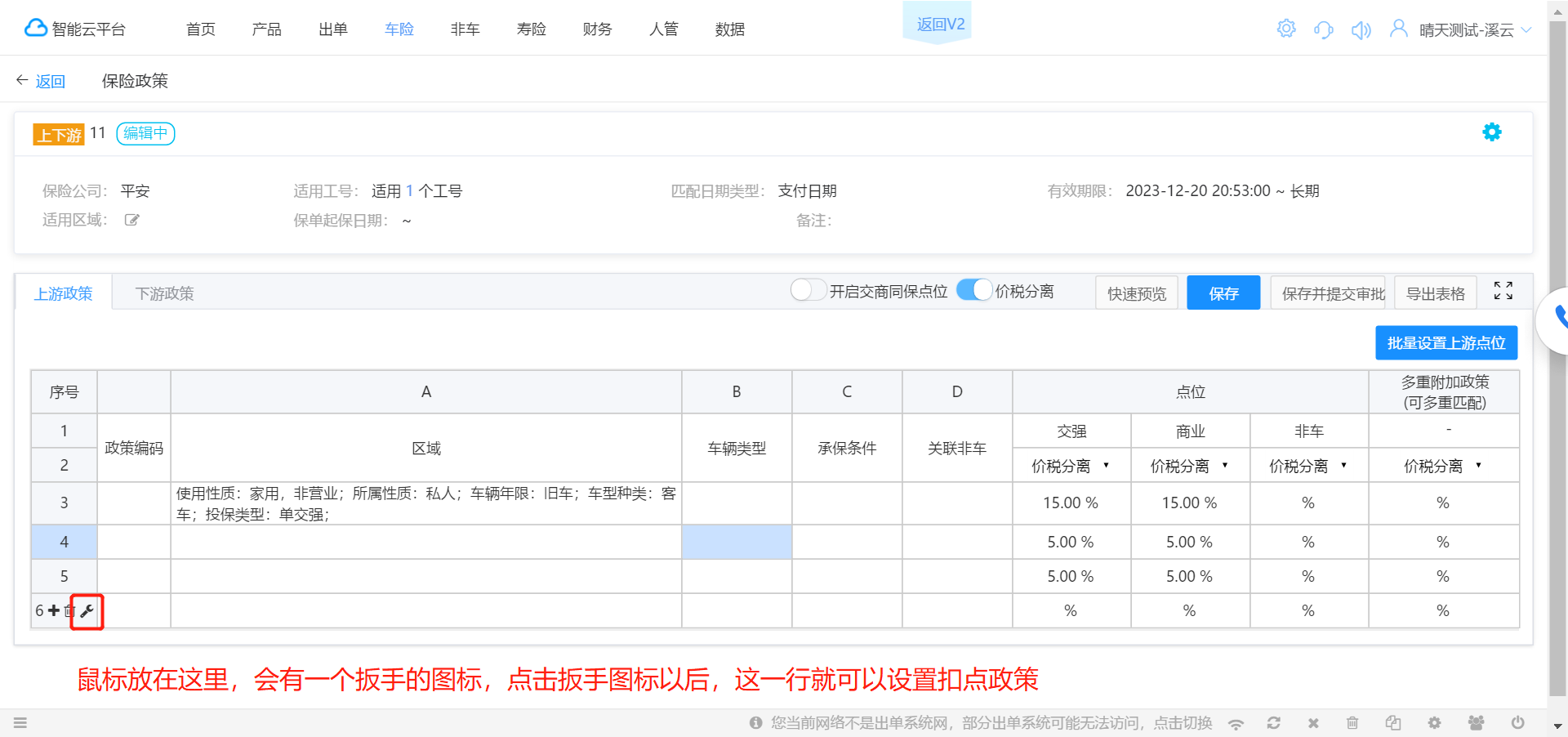
Task: Open the 人管 menu
Action: tap(664, 29)
